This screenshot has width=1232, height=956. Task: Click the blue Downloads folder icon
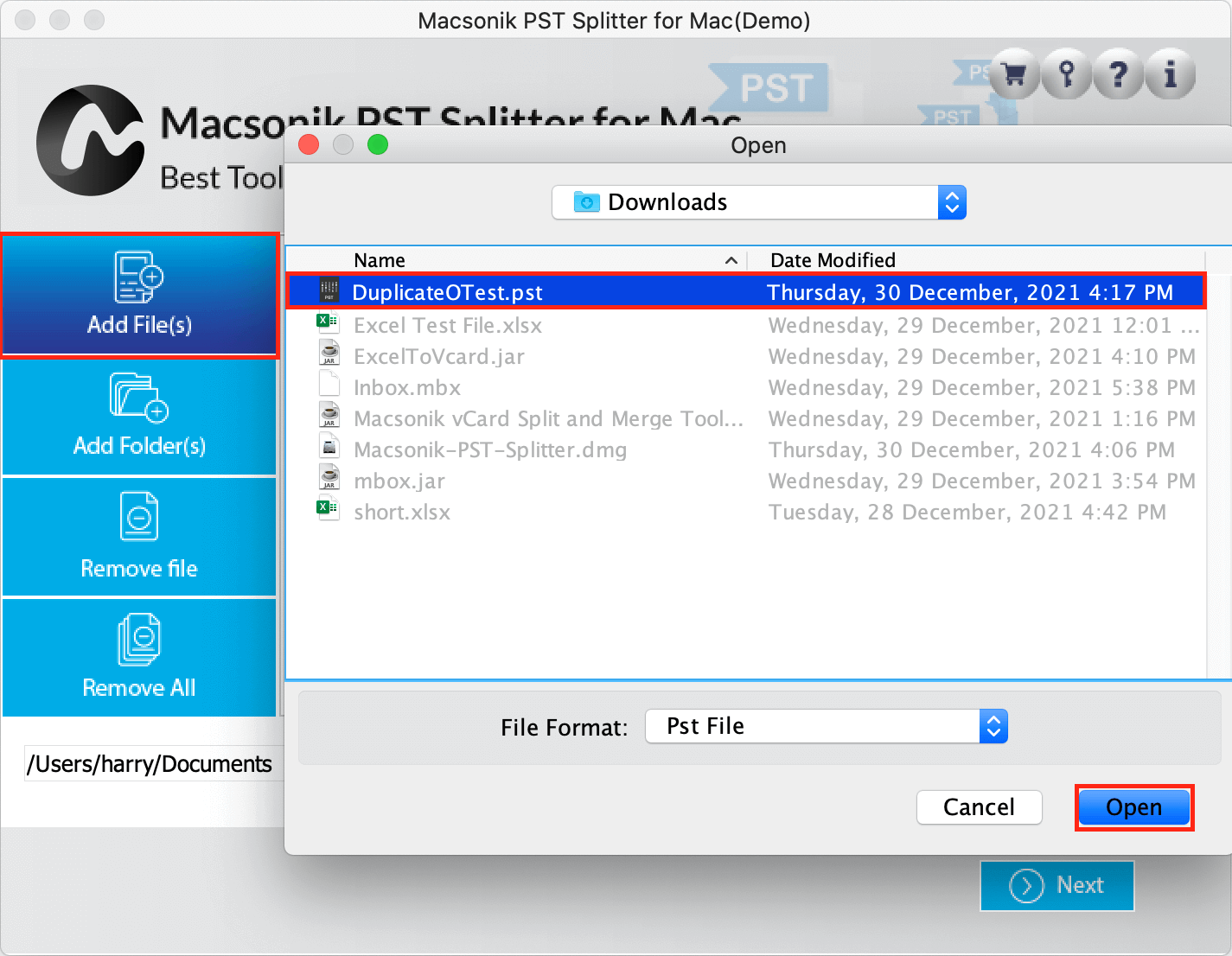tap(585, 201)
